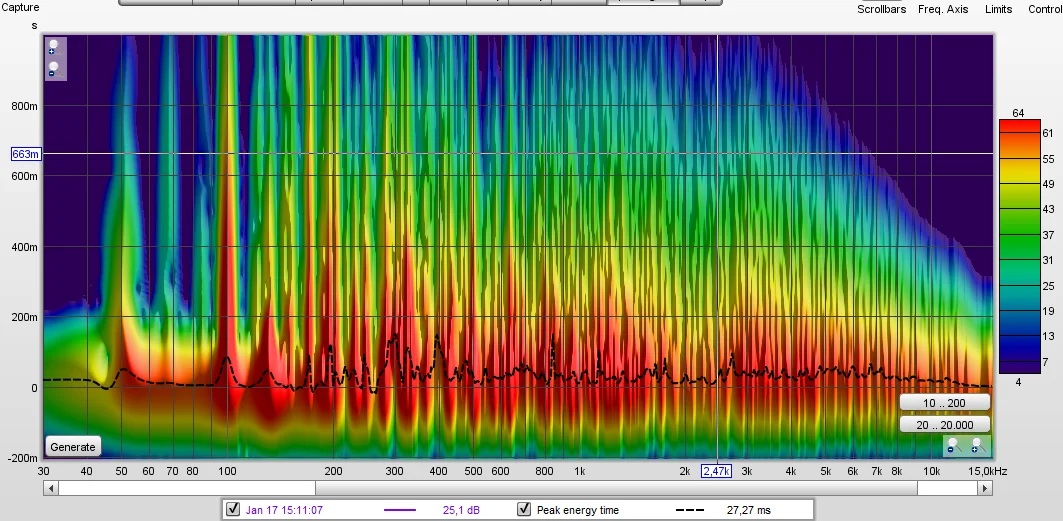
Task: Click the 27,27 ms legend value
Action: (748, 510)
